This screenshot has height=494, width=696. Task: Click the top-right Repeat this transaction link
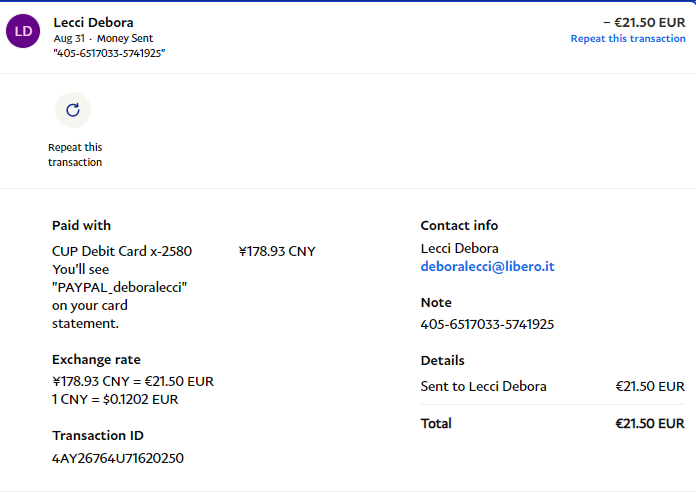tap(628, 39)
